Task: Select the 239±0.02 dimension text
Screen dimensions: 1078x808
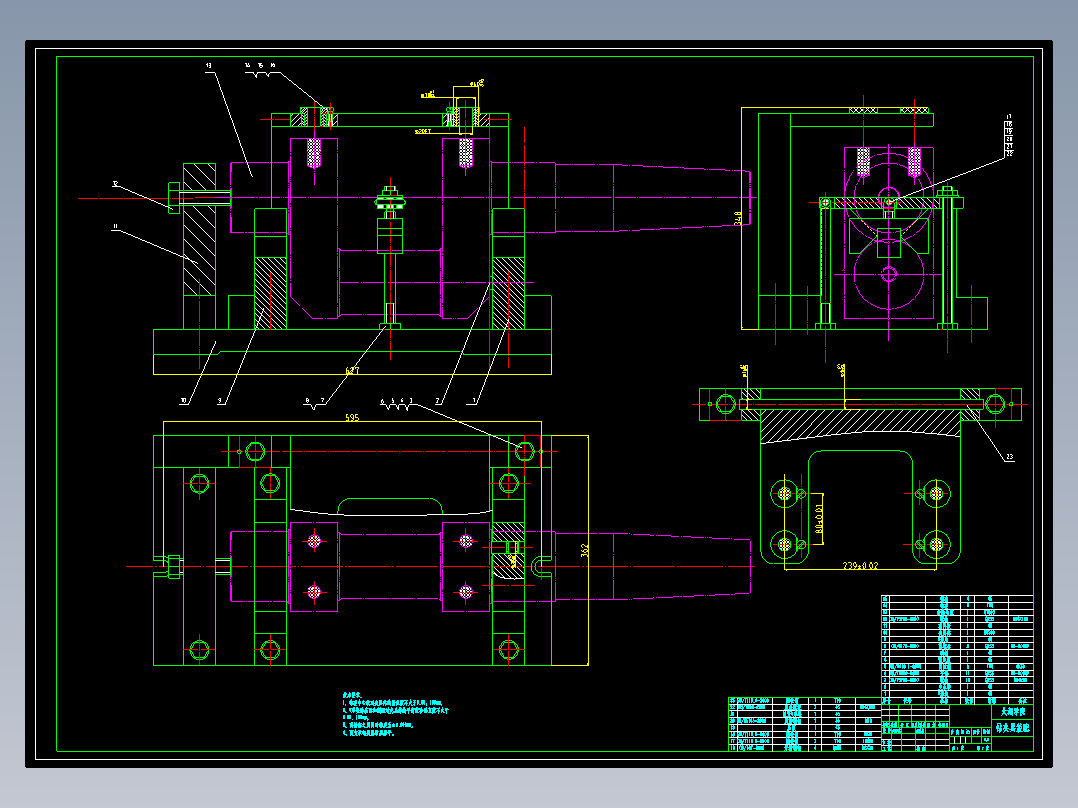Action: point(860,566)
